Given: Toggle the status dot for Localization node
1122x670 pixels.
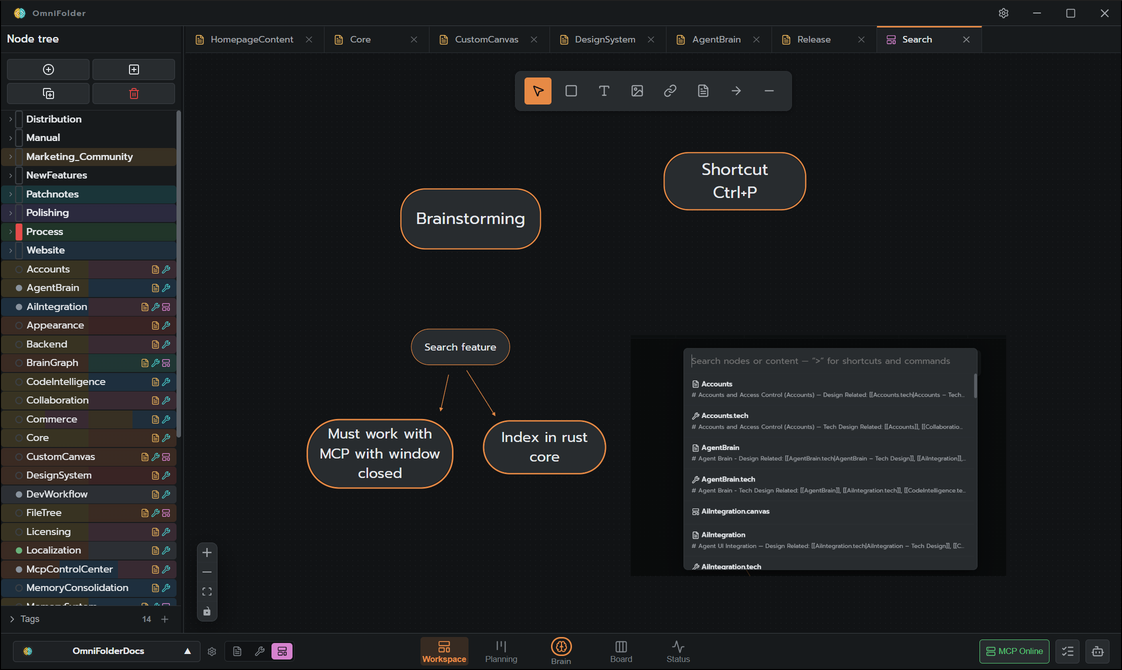Looking at the screenshot, I should click(x=19, y=550).
